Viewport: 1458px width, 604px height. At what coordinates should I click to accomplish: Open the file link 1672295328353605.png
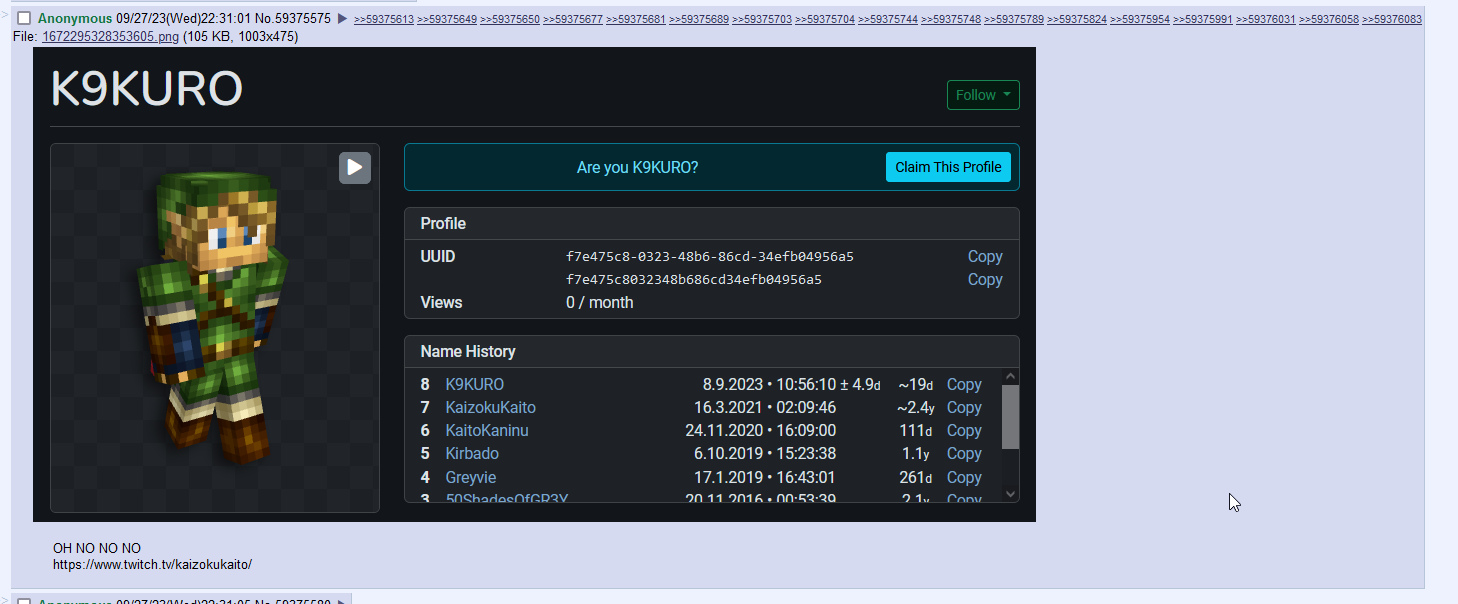click(110, 37)
